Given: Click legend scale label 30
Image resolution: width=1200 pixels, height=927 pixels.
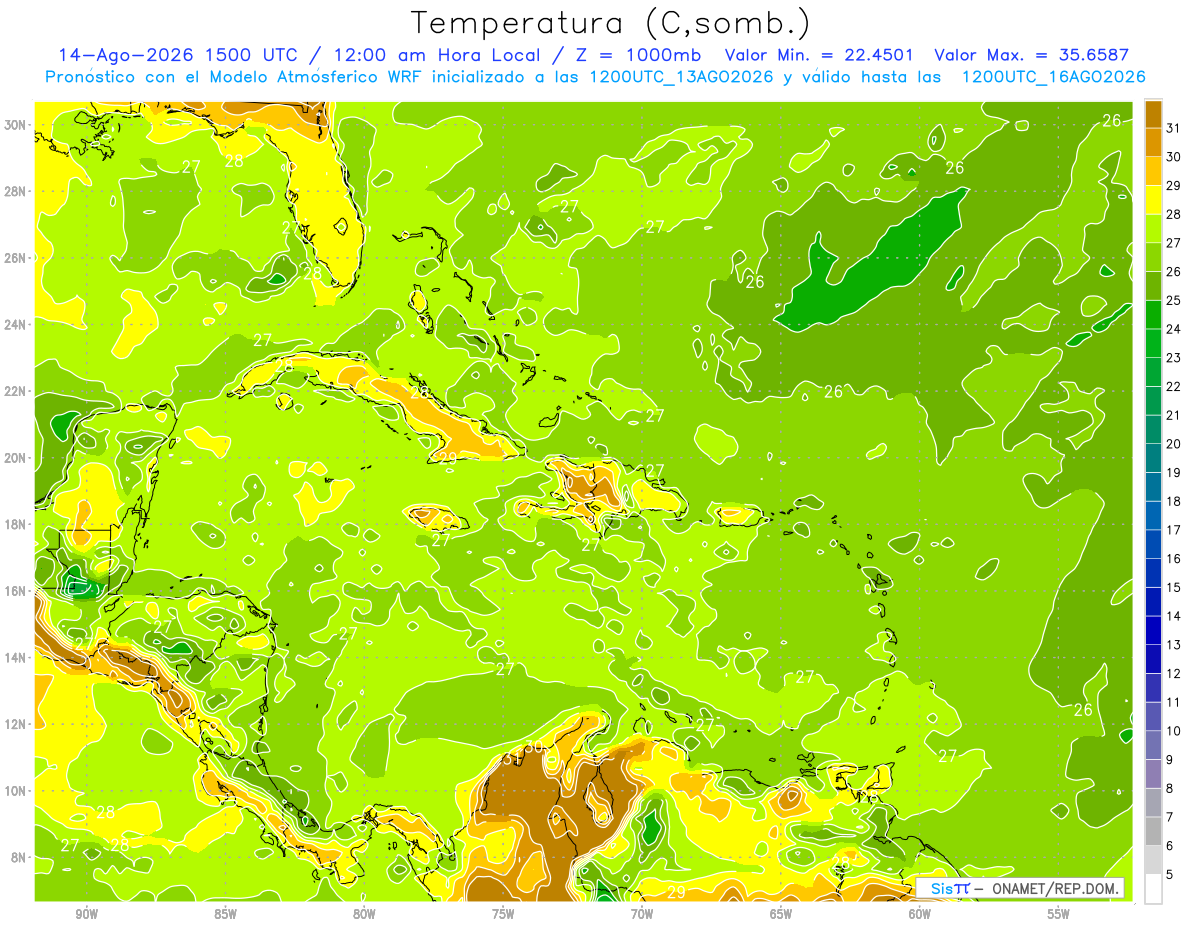Looking at the screenshot, I should click(x=1174, y=157).
